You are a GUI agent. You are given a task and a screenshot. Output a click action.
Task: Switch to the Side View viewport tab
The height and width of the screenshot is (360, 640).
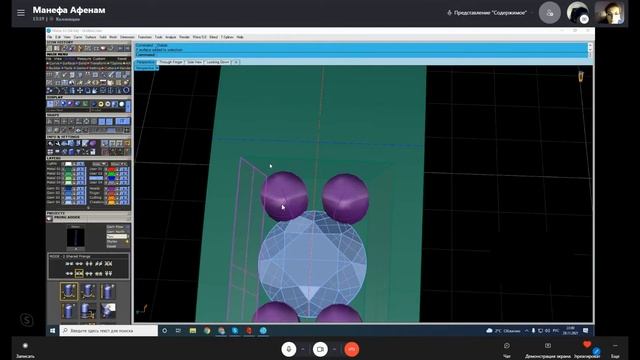(x=194, y=62)
